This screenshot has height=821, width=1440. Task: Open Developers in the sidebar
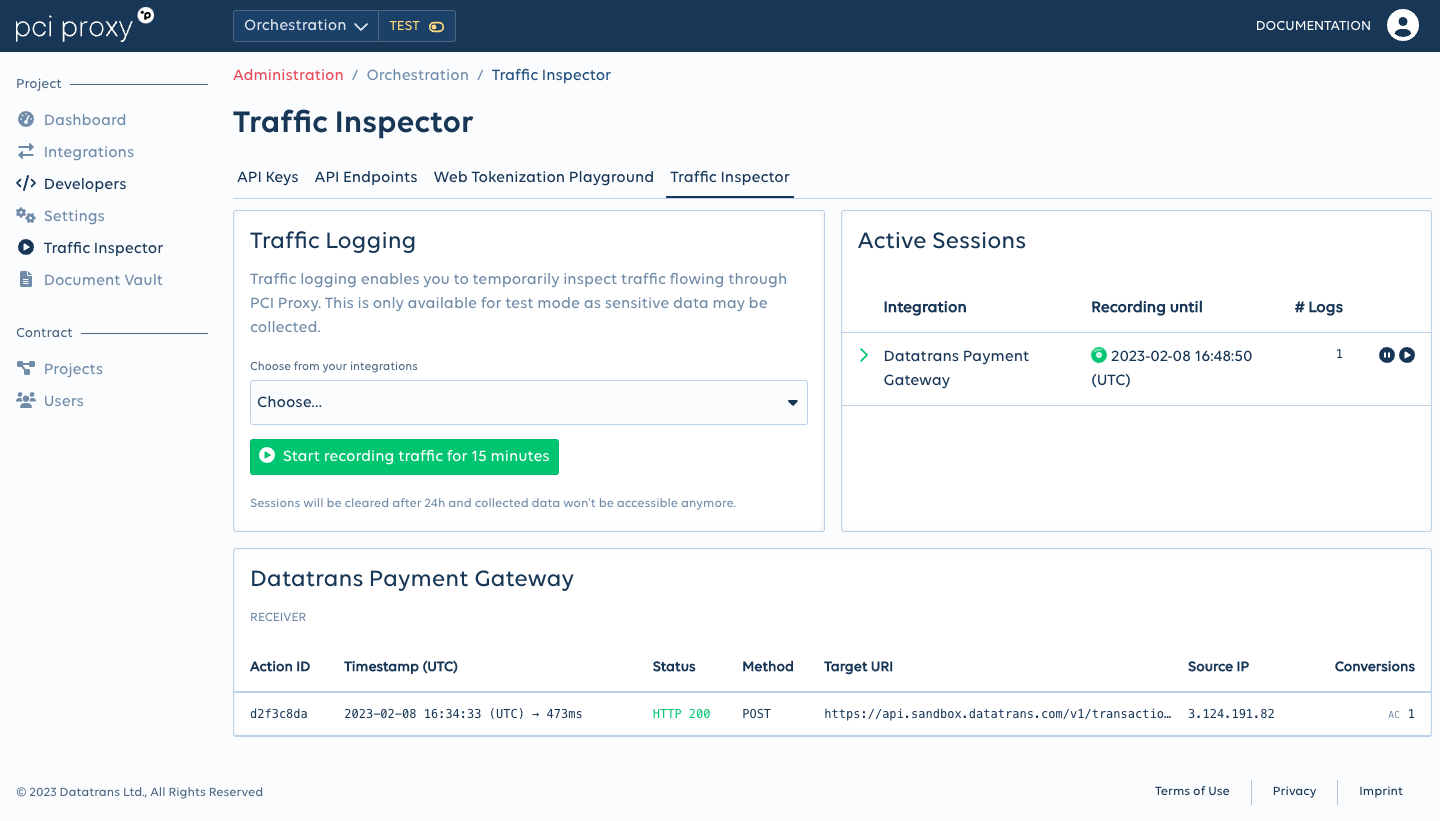tap(85, 184)
